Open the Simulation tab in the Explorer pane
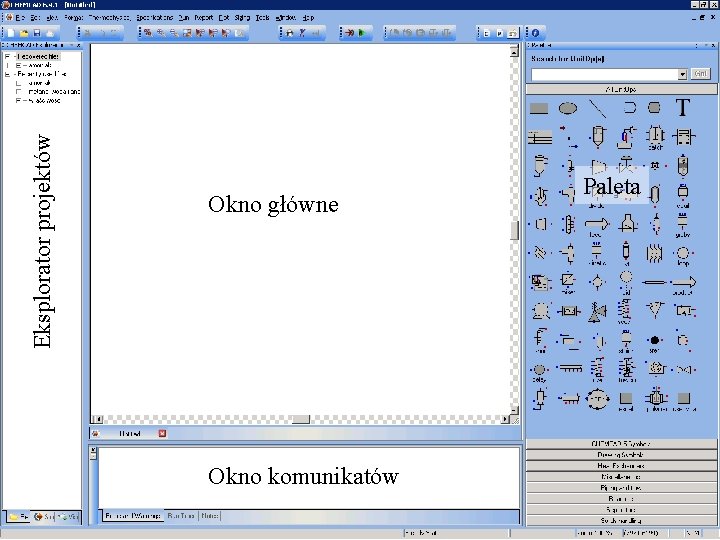This screenshot has height=540, width=720. 43,517
